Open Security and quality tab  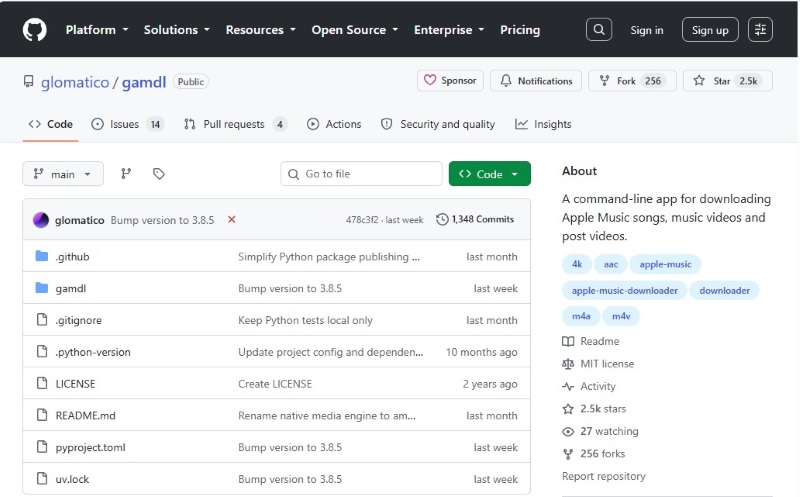438,124
